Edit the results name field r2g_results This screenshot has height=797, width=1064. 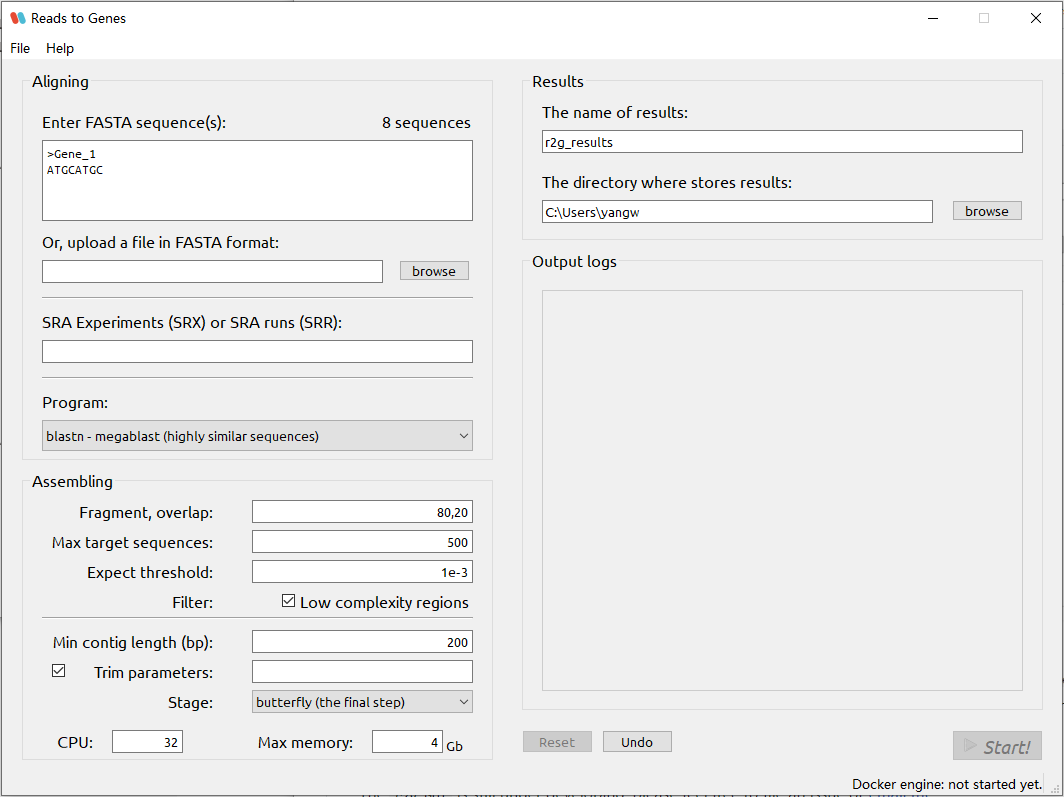(781, 141)
